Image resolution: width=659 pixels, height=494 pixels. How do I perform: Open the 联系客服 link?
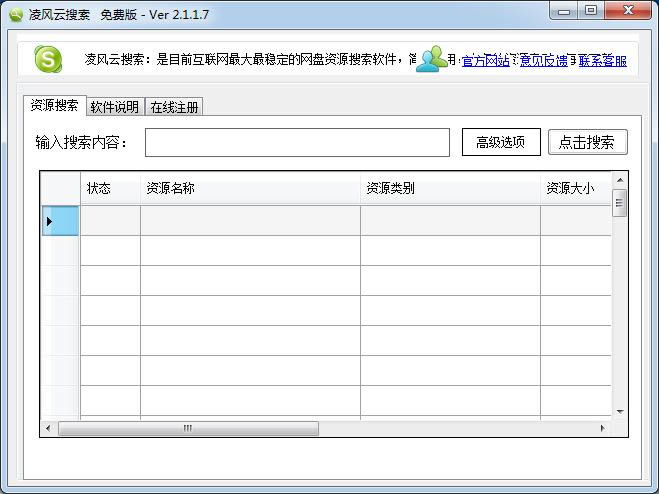(603, 61)
